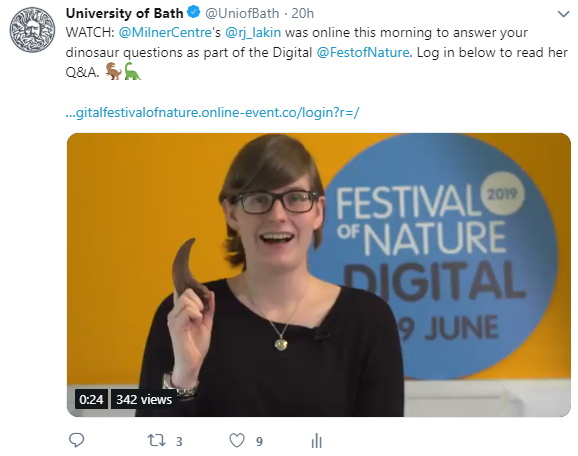Expand the tweet options chevron
This screenshot has height=456, width=578.
(563, 14)
